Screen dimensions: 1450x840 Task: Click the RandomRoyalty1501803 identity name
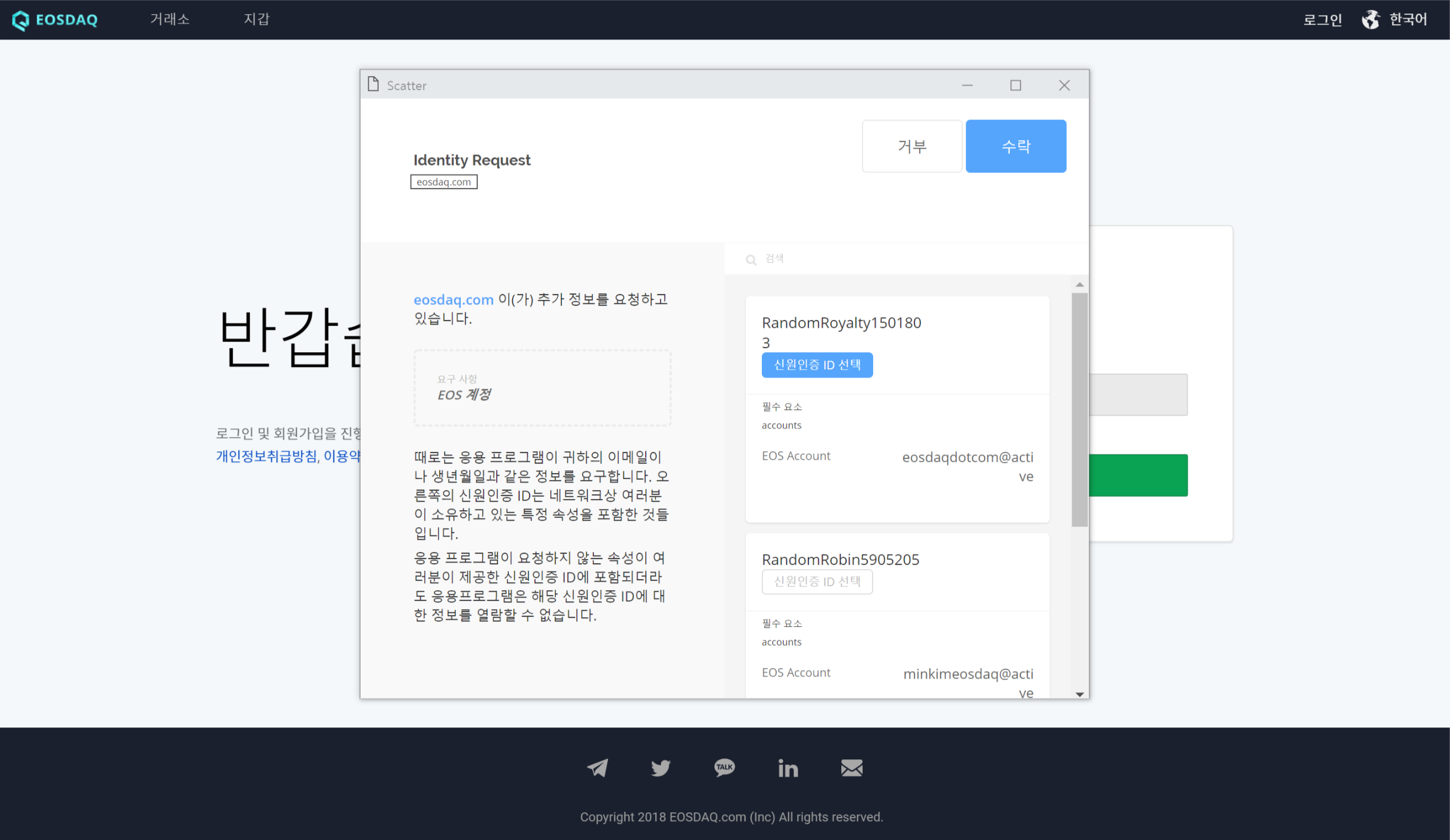pyautogui.click(x=841, y=332)
